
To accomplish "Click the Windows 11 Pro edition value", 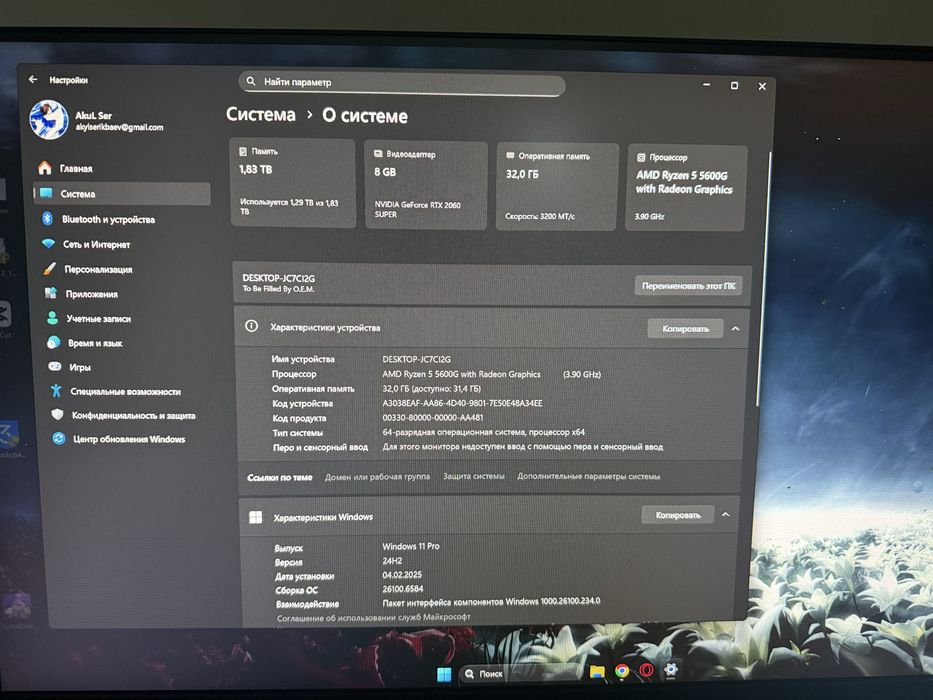I will 411,546.
